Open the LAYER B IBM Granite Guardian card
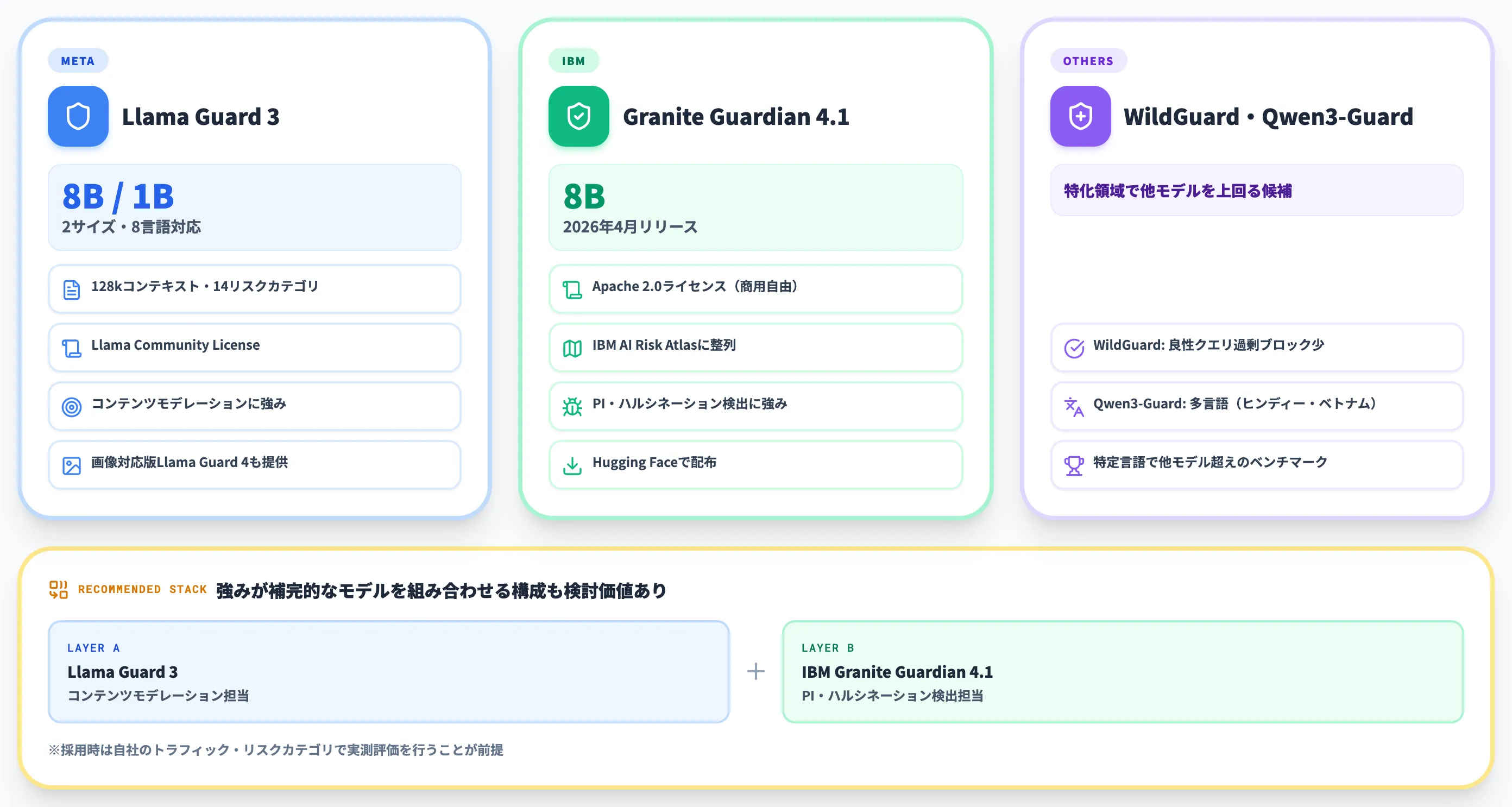 coord(1123,671)
